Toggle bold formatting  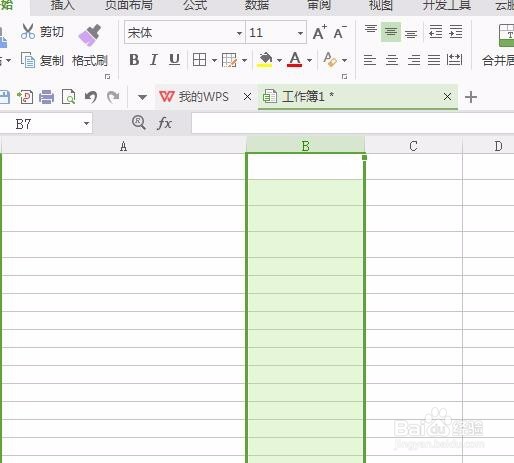coord(134,60)
